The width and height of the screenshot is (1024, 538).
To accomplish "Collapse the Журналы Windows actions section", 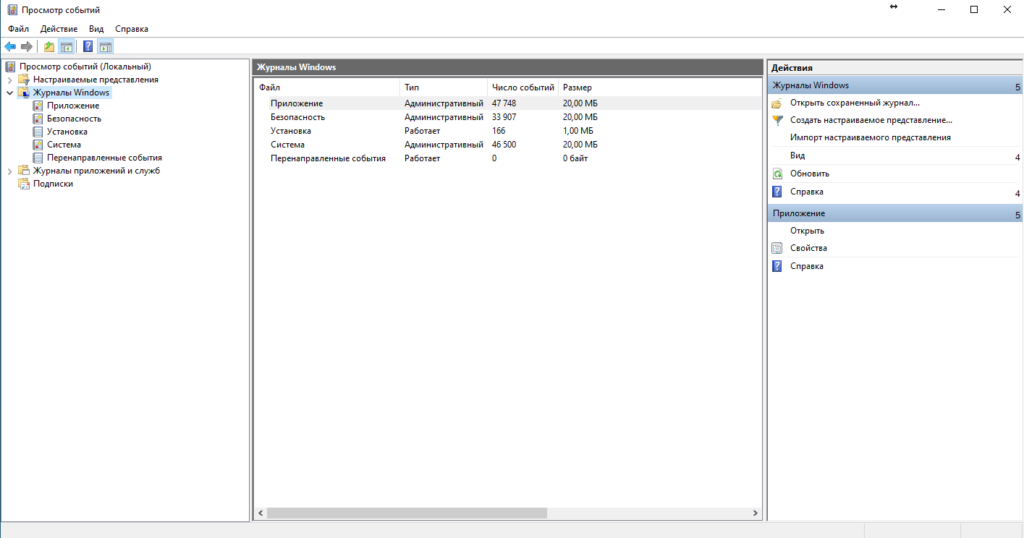I will point(1017,86).
